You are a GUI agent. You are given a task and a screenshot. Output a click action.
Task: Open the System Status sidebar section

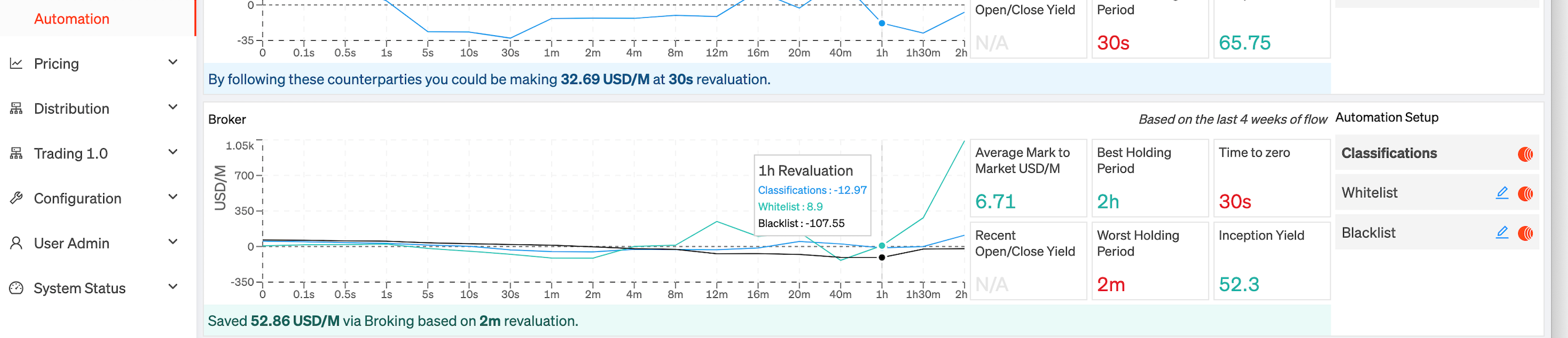tap(97, 288)
